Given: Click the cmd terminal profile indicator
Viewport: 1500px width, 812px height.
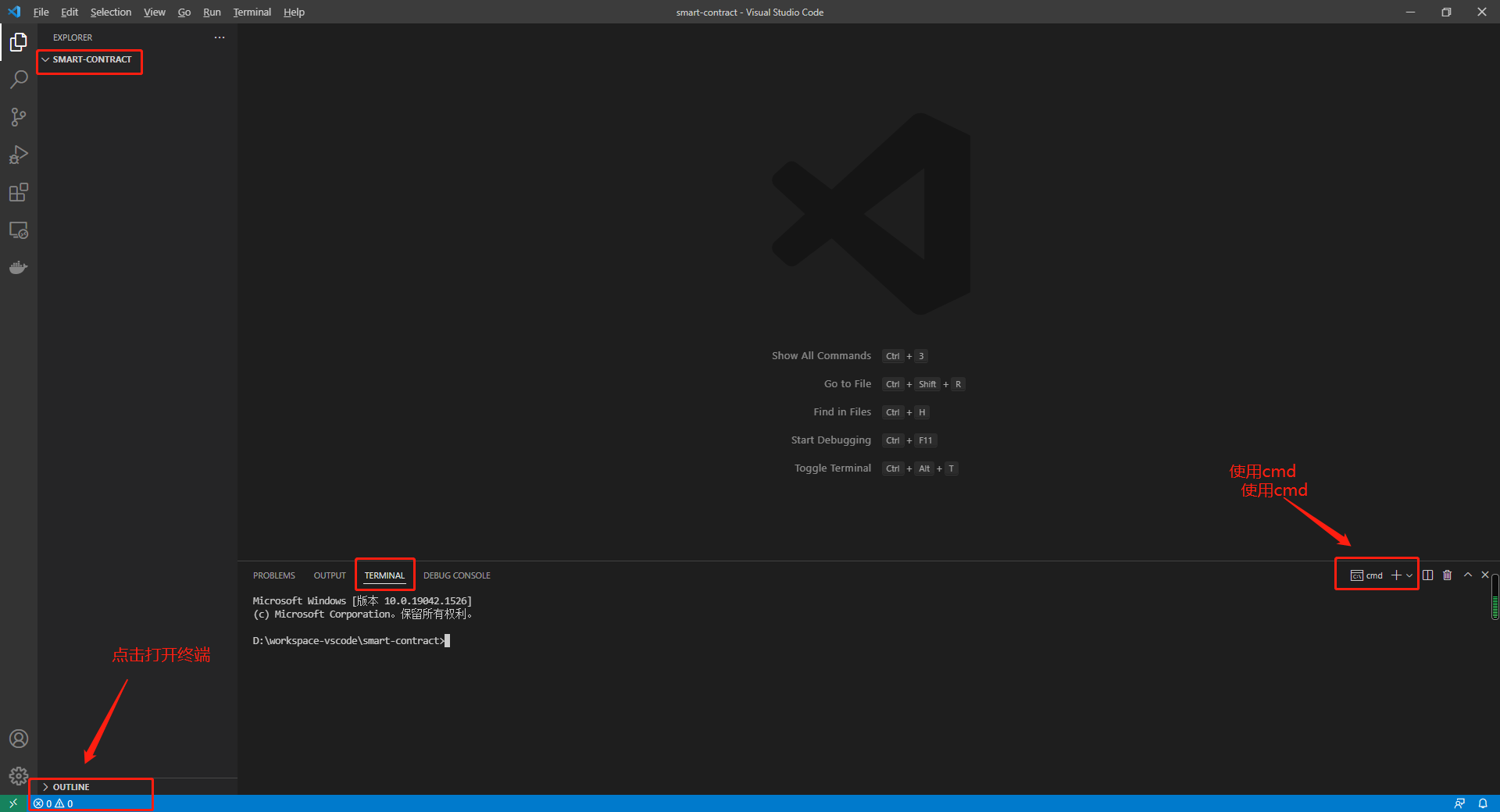Looking at the screenshot, I should [1366, 575].
